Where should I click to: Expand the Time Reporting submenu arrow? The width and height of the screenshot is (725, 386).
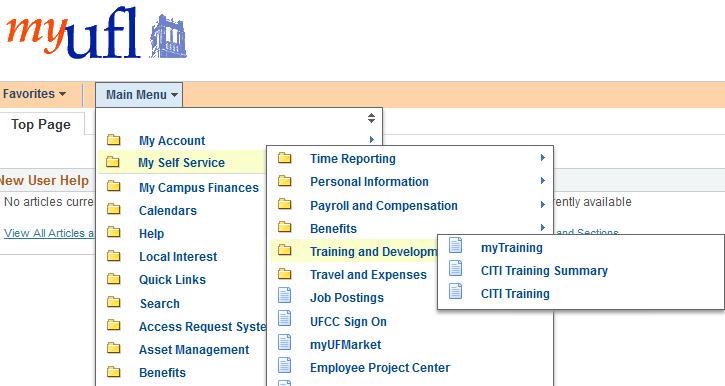point(543,158)
